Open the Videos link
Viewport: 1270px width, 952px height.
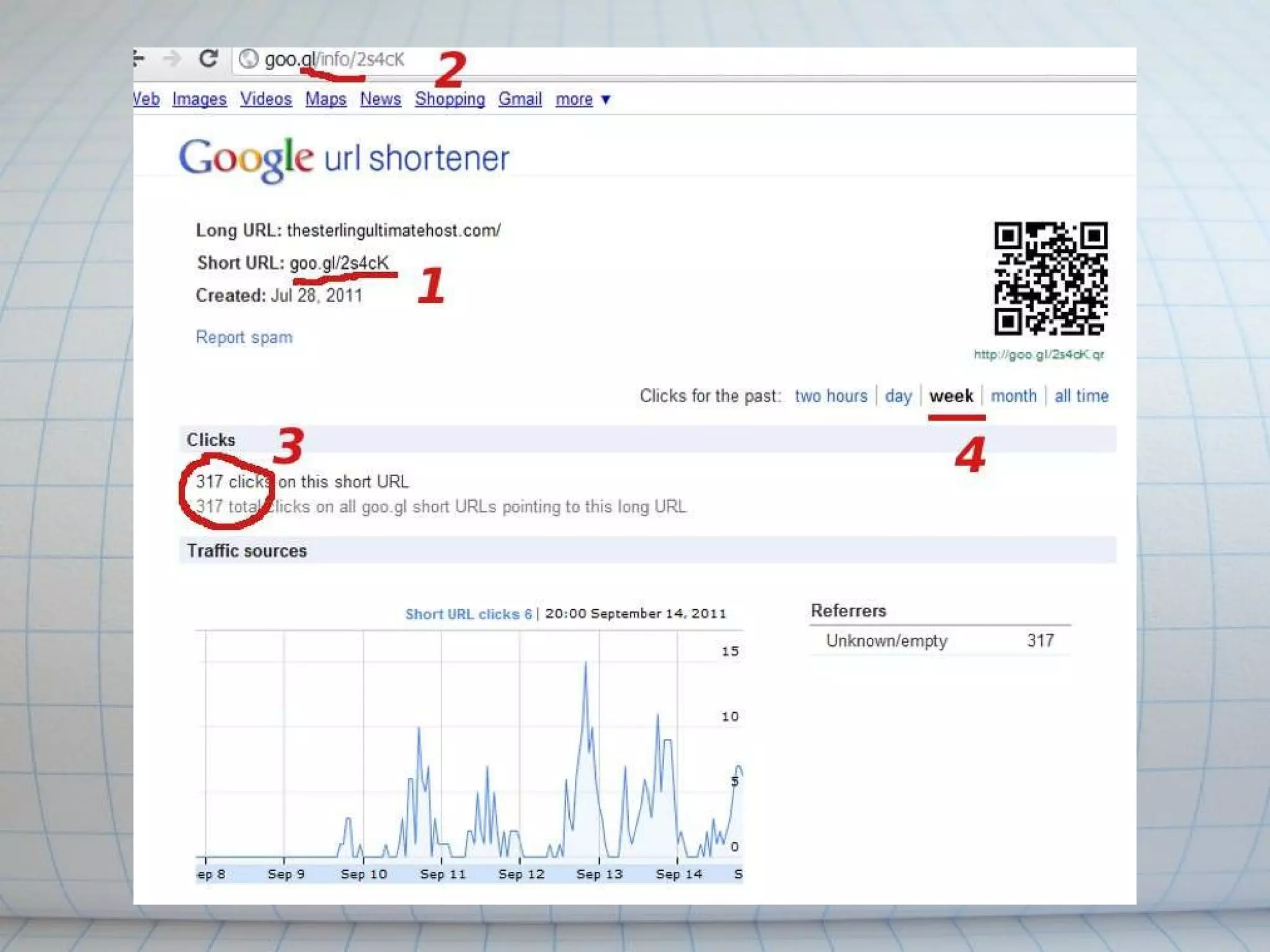265,99
